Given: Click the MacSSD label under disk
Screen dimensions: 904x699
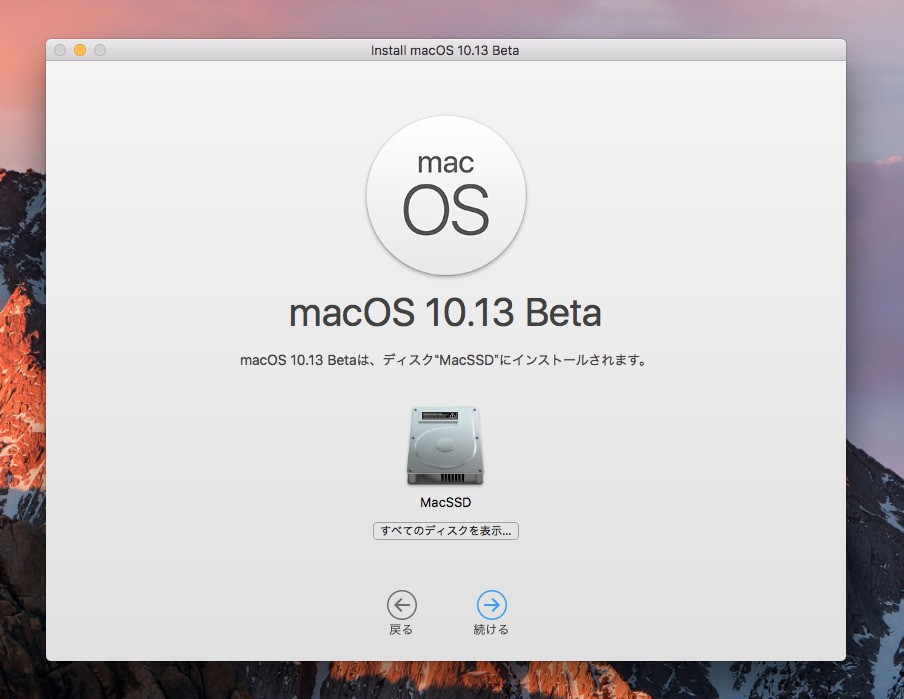Looking at the screenshot, I should (x=445, y=502).
